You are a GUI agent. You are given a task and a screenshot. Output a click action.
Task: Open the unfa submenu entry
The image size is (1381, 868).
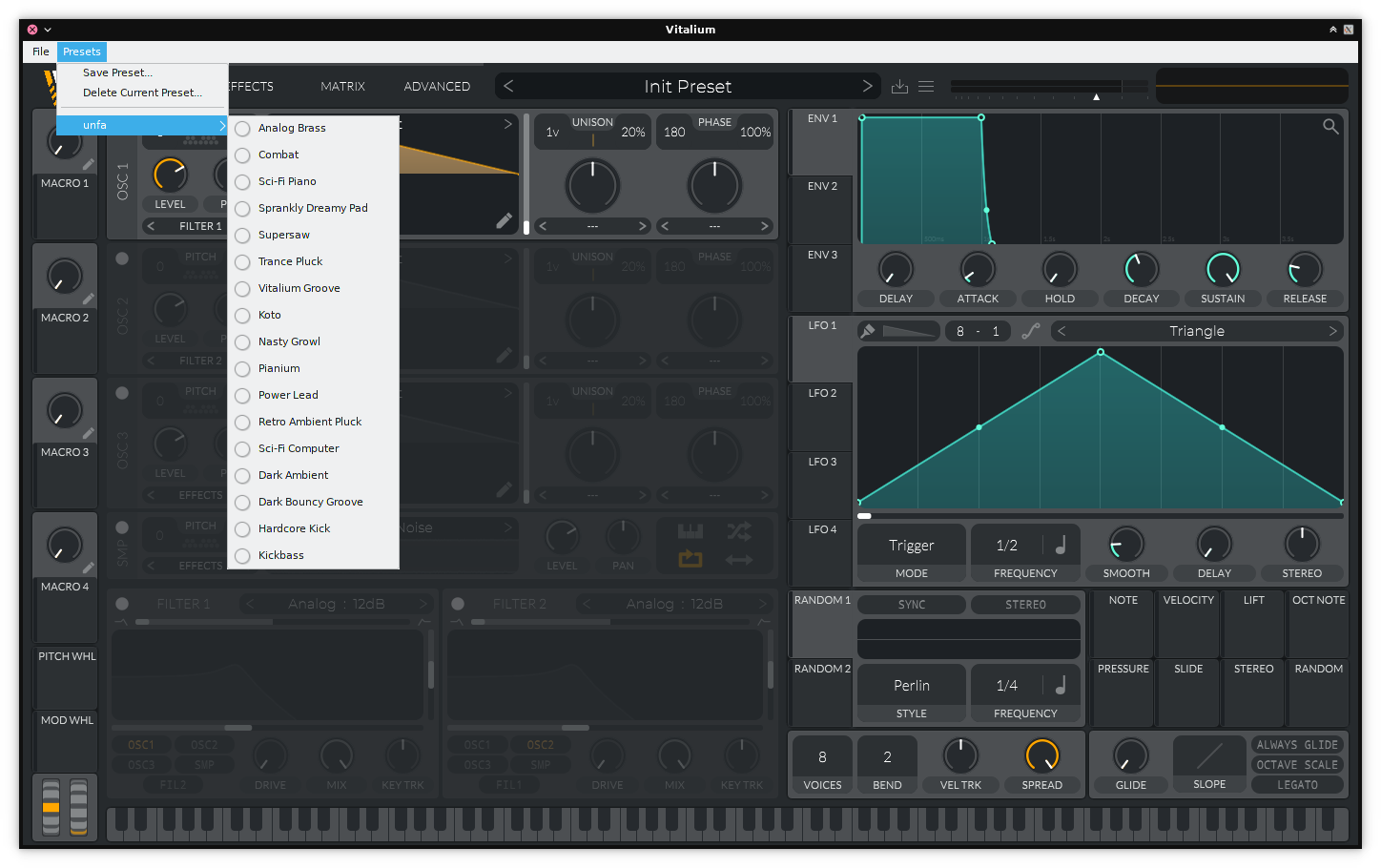pos(142,125)
